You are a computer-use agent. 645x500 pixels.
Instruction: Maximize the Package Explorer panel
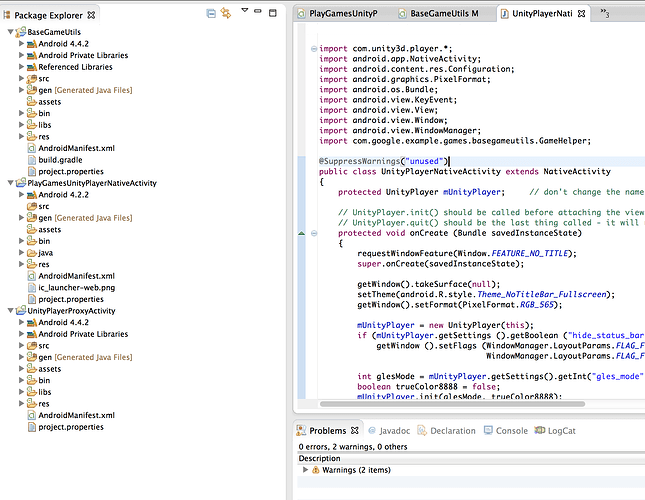coord(273,13)
